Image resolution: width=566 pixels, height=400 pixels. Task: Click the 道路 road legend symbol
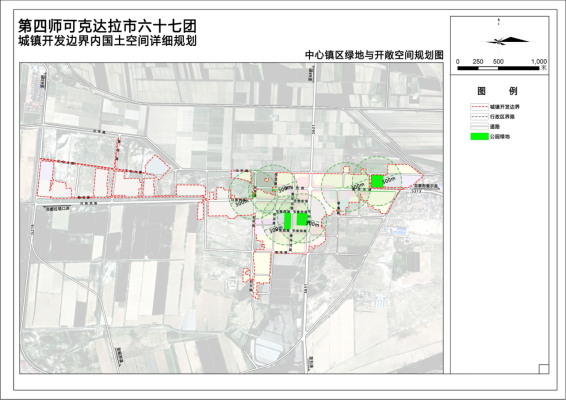pyautogui.click(x=479, y=127)
